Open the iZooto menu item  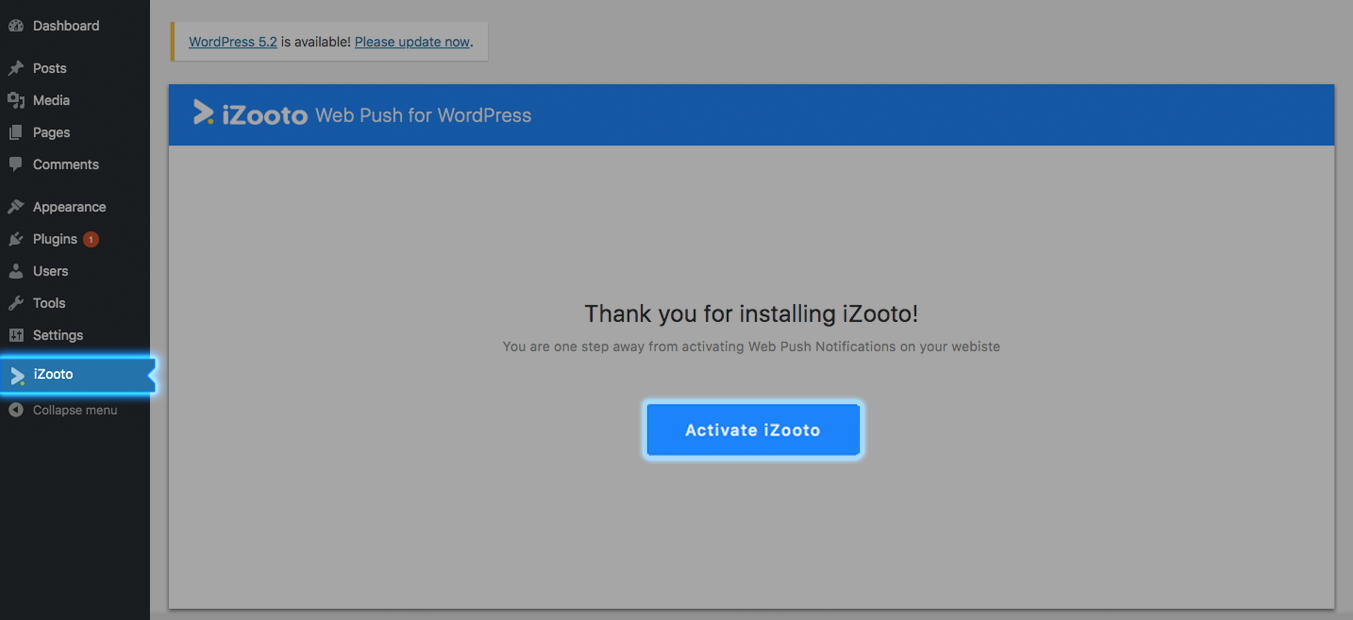coord(53,374)
